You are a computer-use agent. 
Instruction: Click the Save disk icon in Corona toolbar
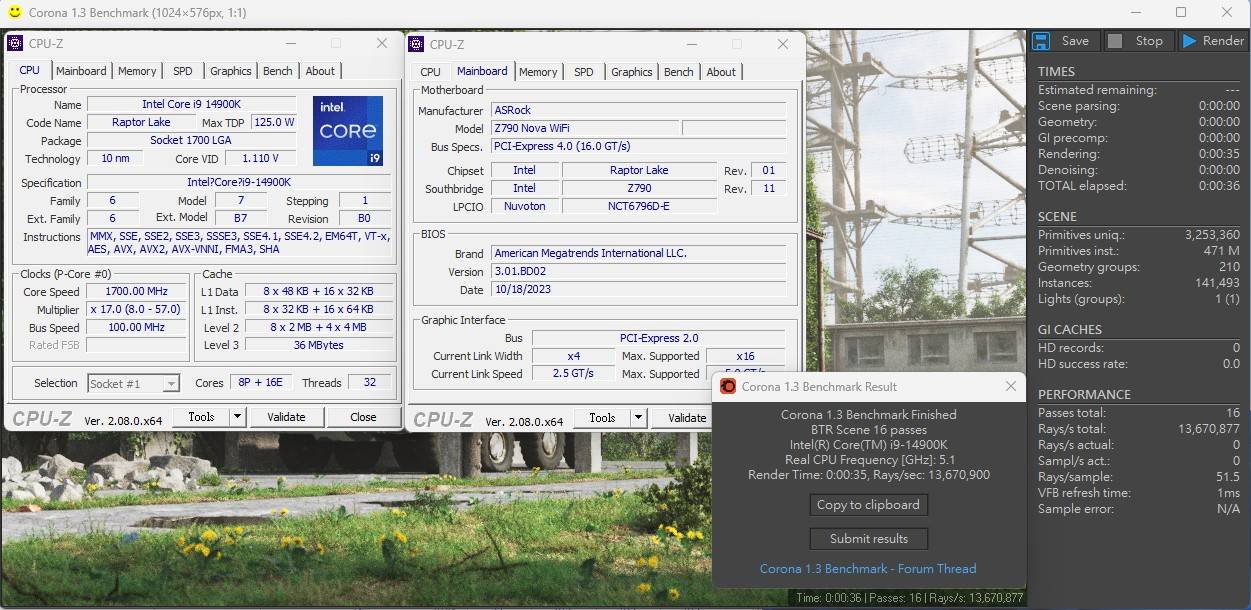tap(1041, 41)
